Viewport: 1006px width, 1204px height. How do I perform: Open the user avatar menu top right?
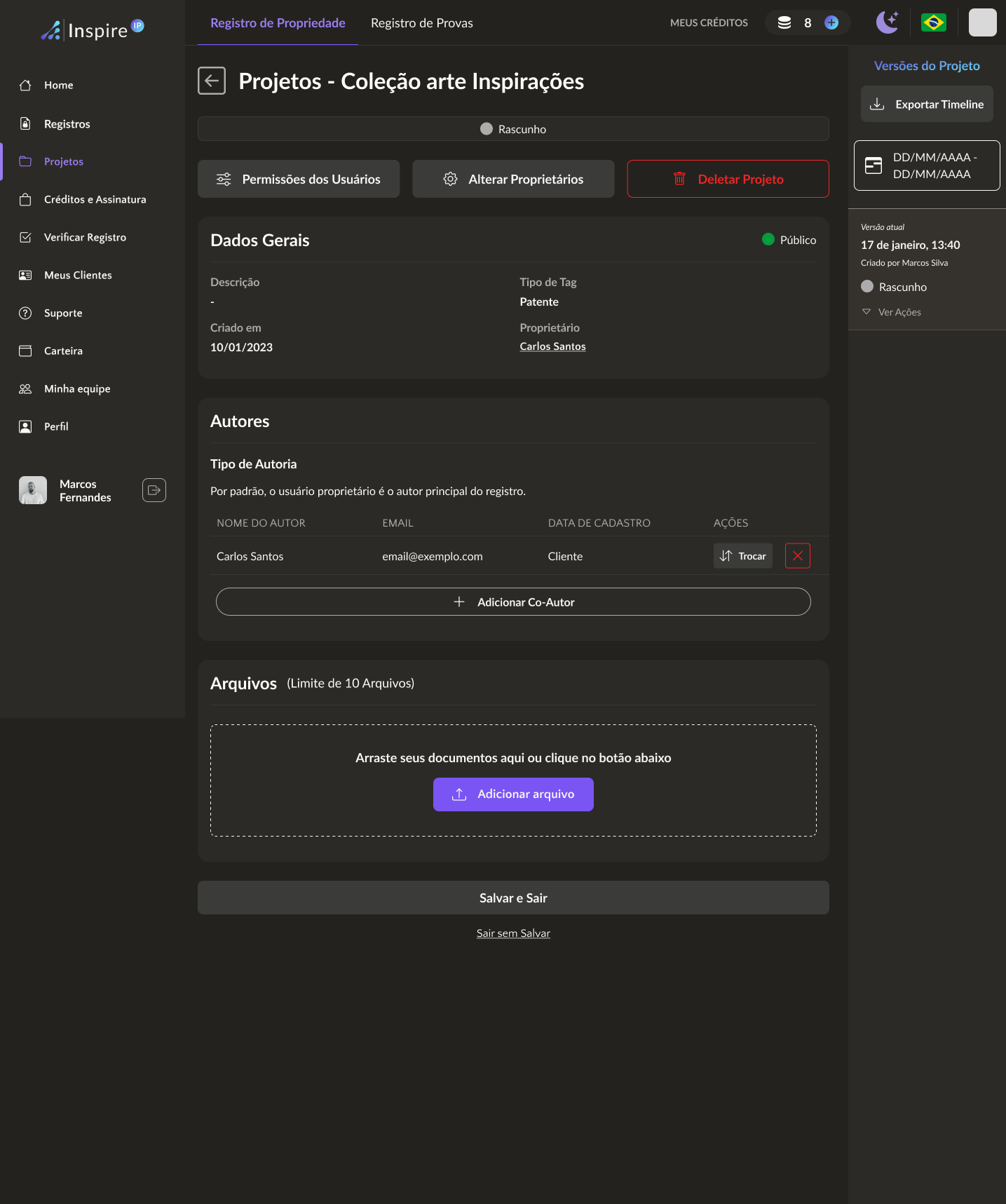click(982, 22)
